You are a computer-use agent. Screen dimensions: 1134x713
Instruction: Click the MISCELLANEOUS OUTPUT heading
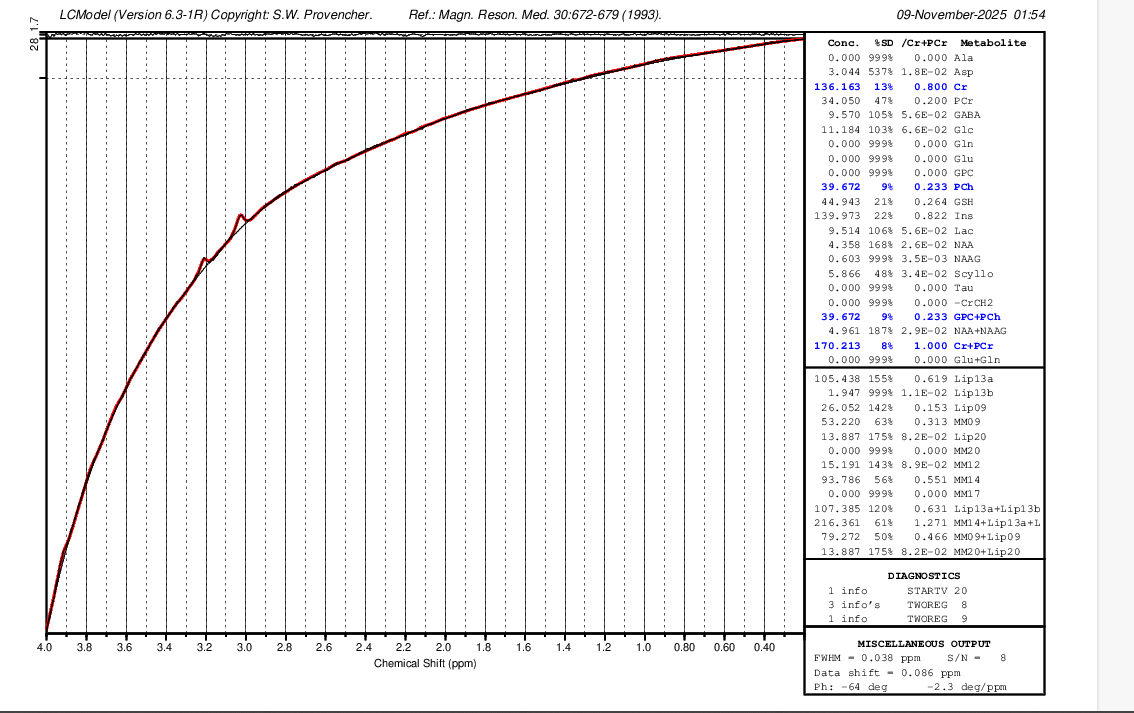click(923, 643)
